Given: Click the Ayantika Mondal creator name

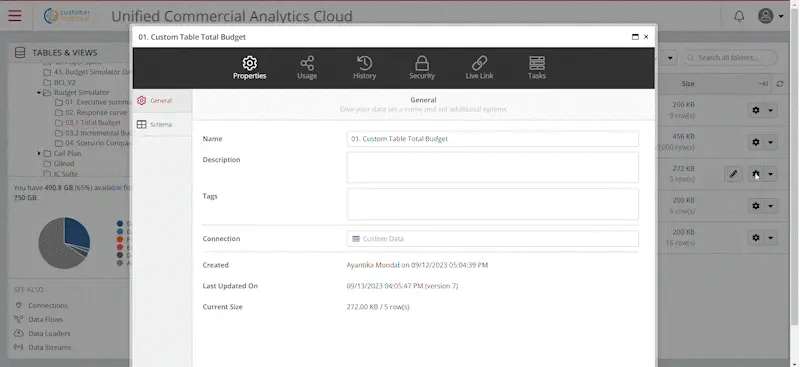Looking at the screenshot, I should [373, 265].
